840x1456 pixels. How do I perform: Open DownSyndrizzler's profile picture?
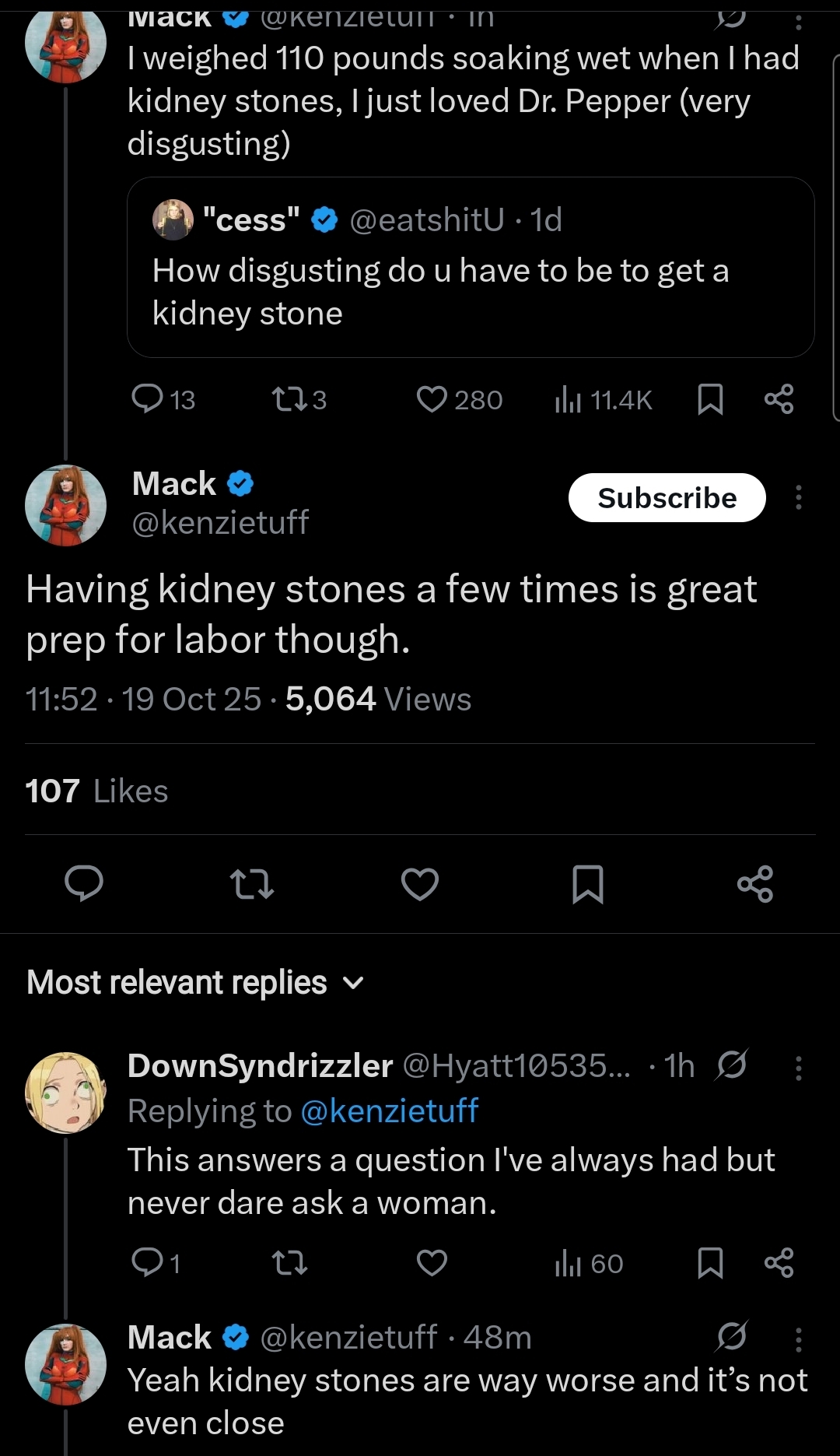click(x=66, y=1093)
